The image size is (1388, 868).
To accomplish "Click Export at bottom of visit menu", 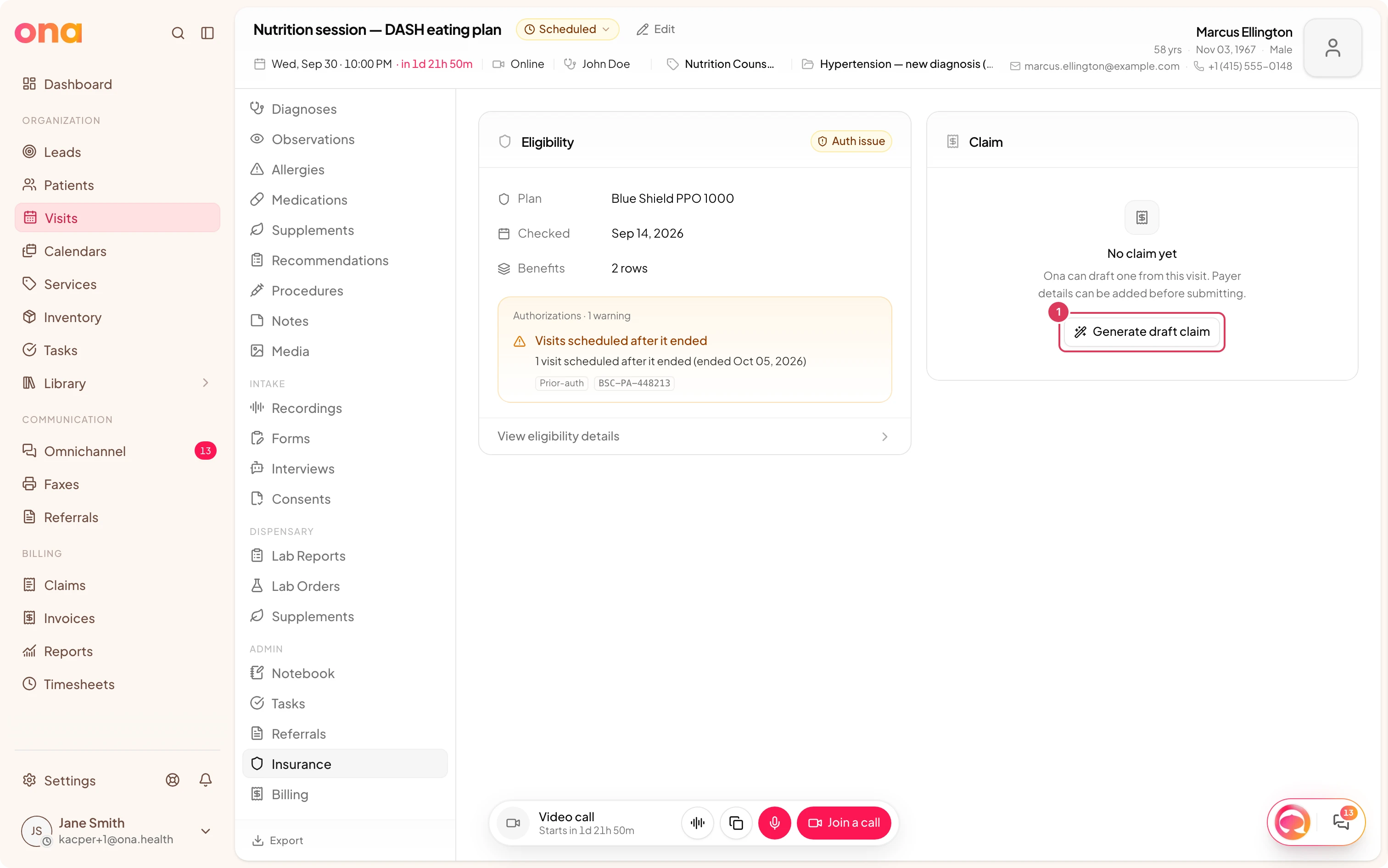I will [x=278, y=840].
